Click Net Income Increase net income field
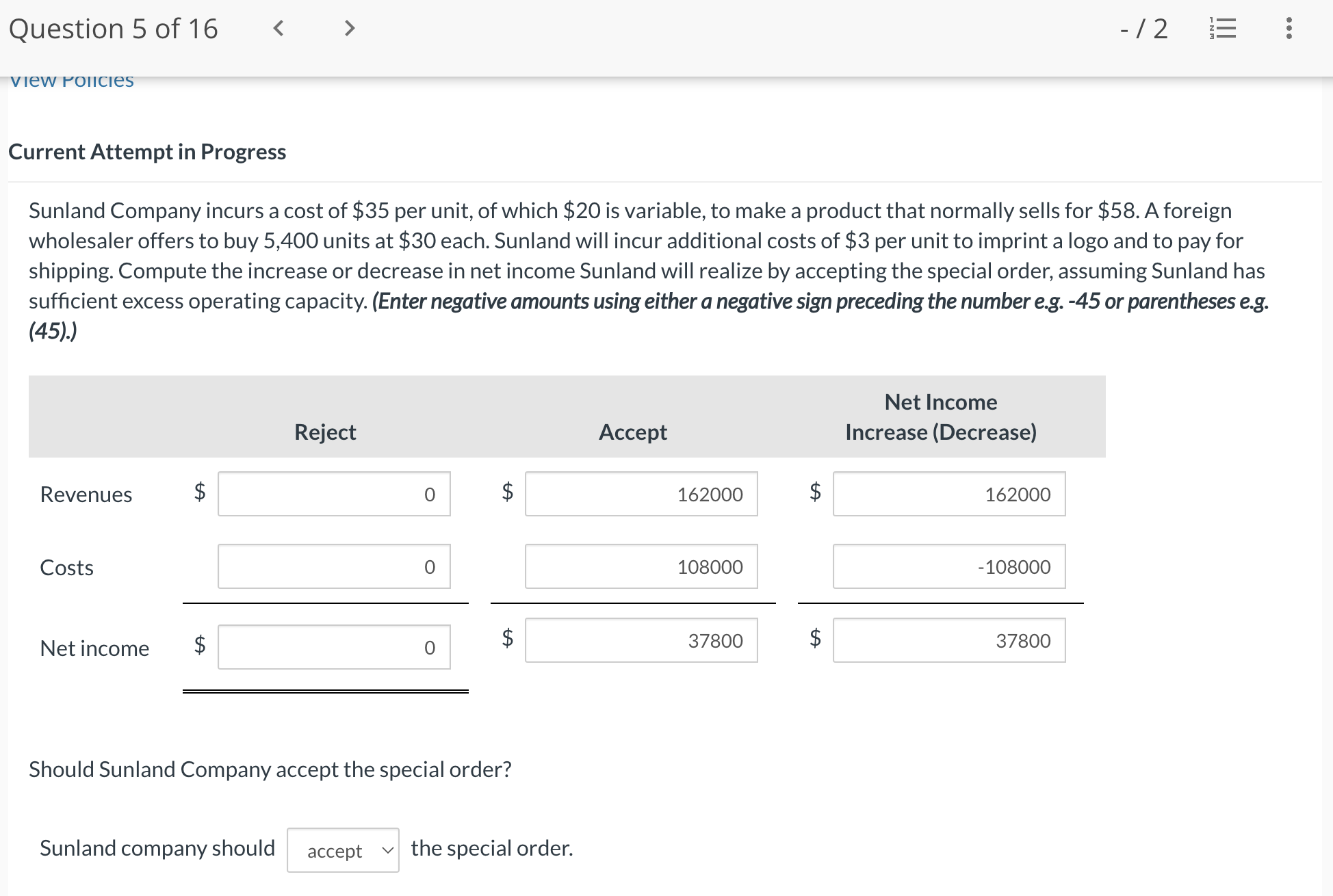Screen dimensions: 1333x896 948,640
